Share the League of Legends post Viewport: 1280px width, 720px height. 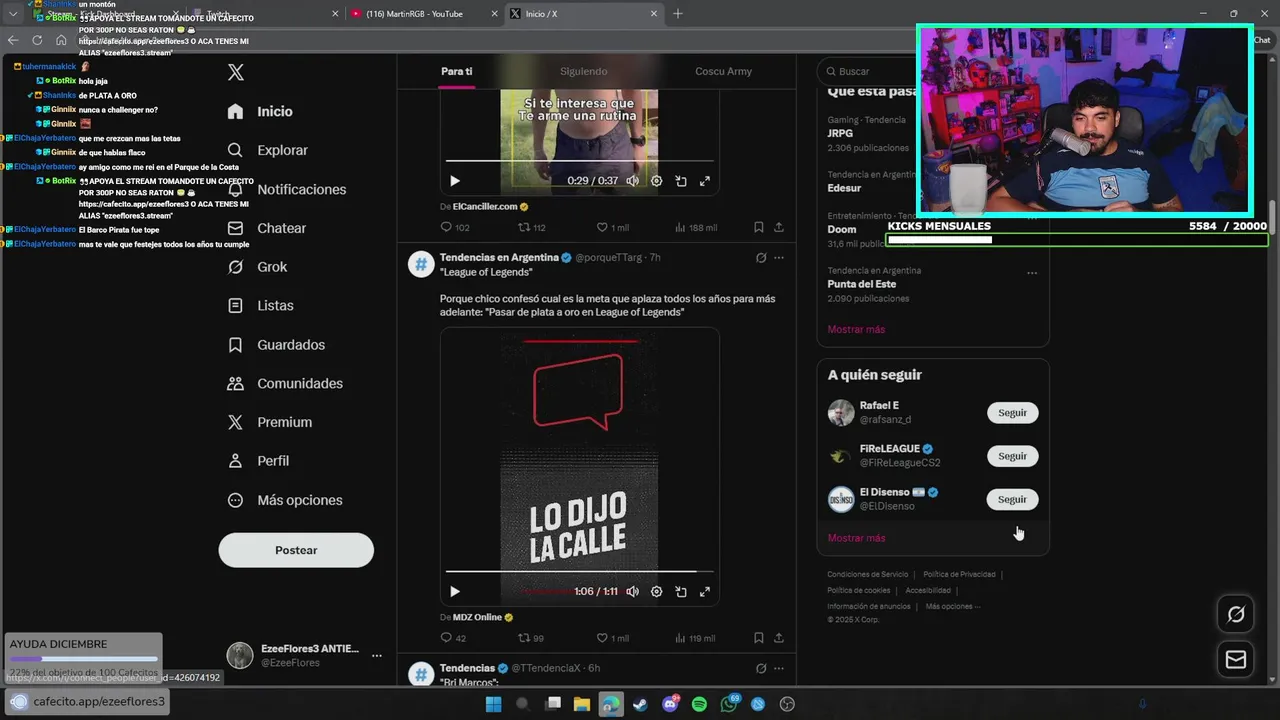(779, 638)
